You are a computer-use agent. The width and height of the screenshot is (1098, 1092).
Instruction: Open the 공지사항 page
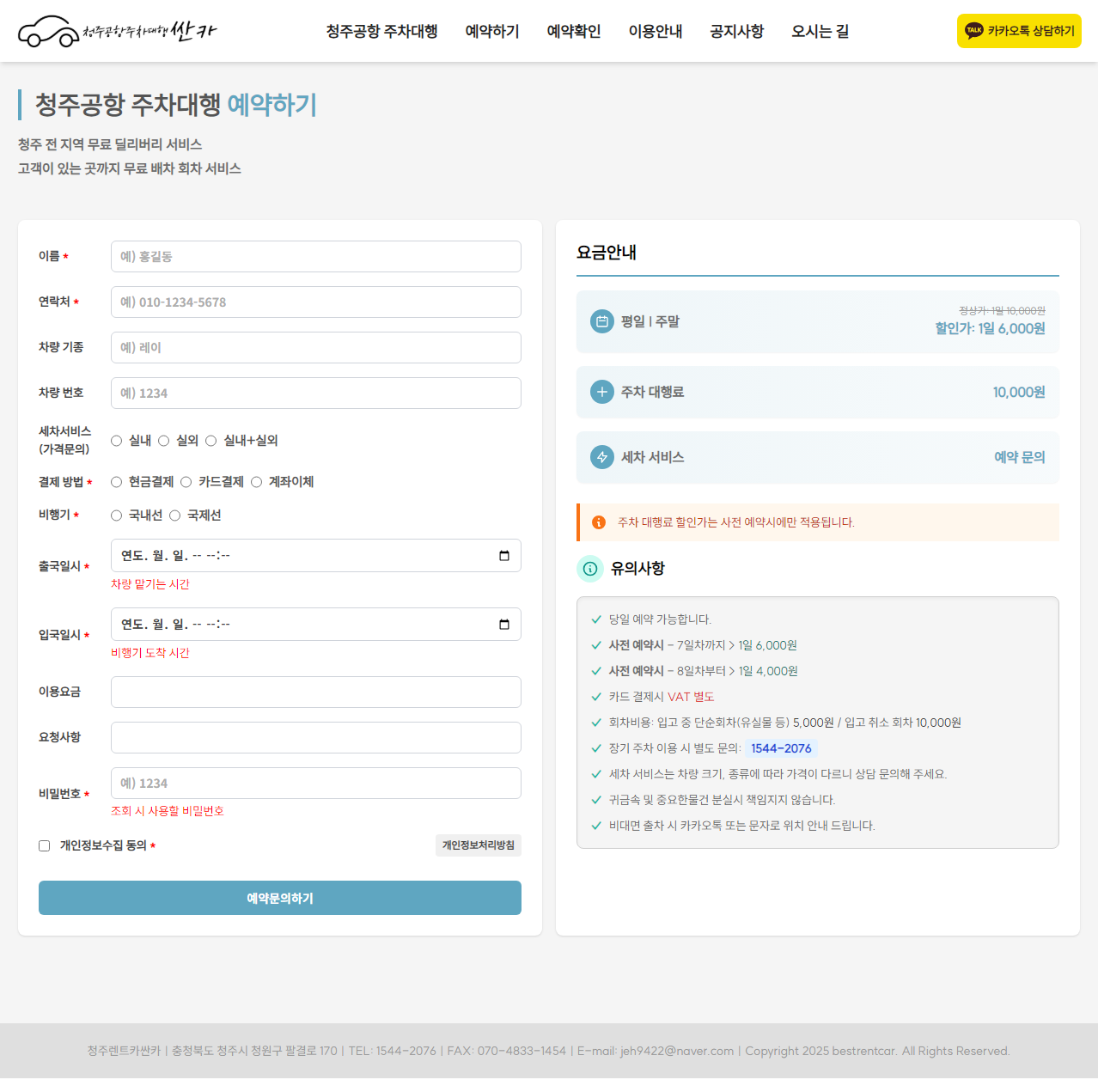(736, 32)
